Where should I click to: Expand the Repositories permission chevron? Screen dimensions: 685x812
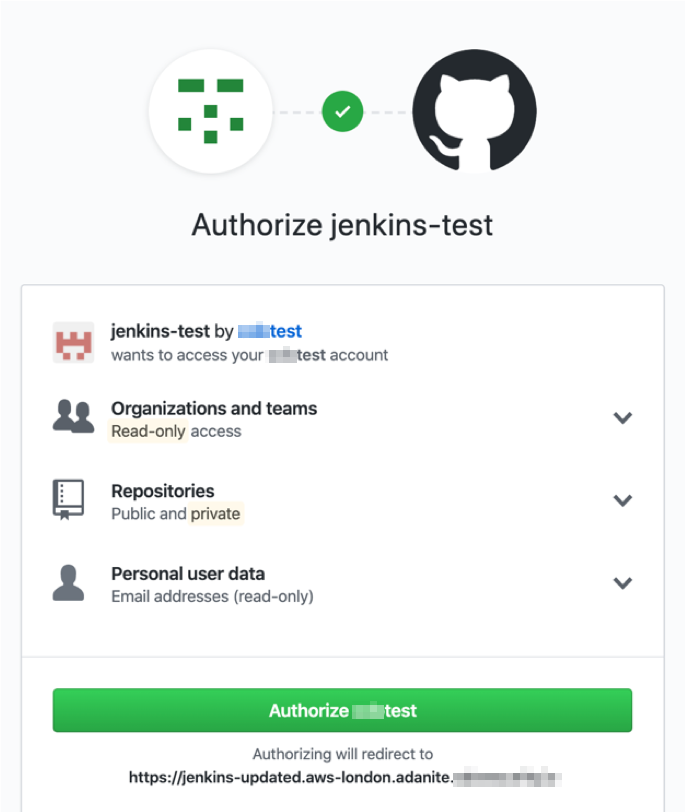coord(622,500)
